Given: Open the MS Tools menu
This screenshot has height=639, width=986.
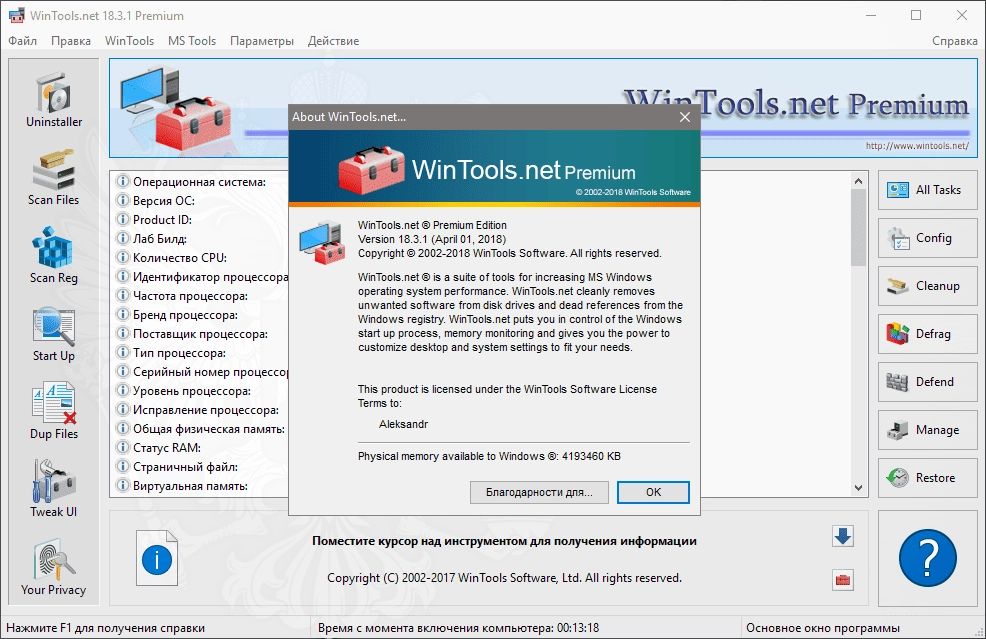Looking at the screenshot, I should click(x=192, y=41).
